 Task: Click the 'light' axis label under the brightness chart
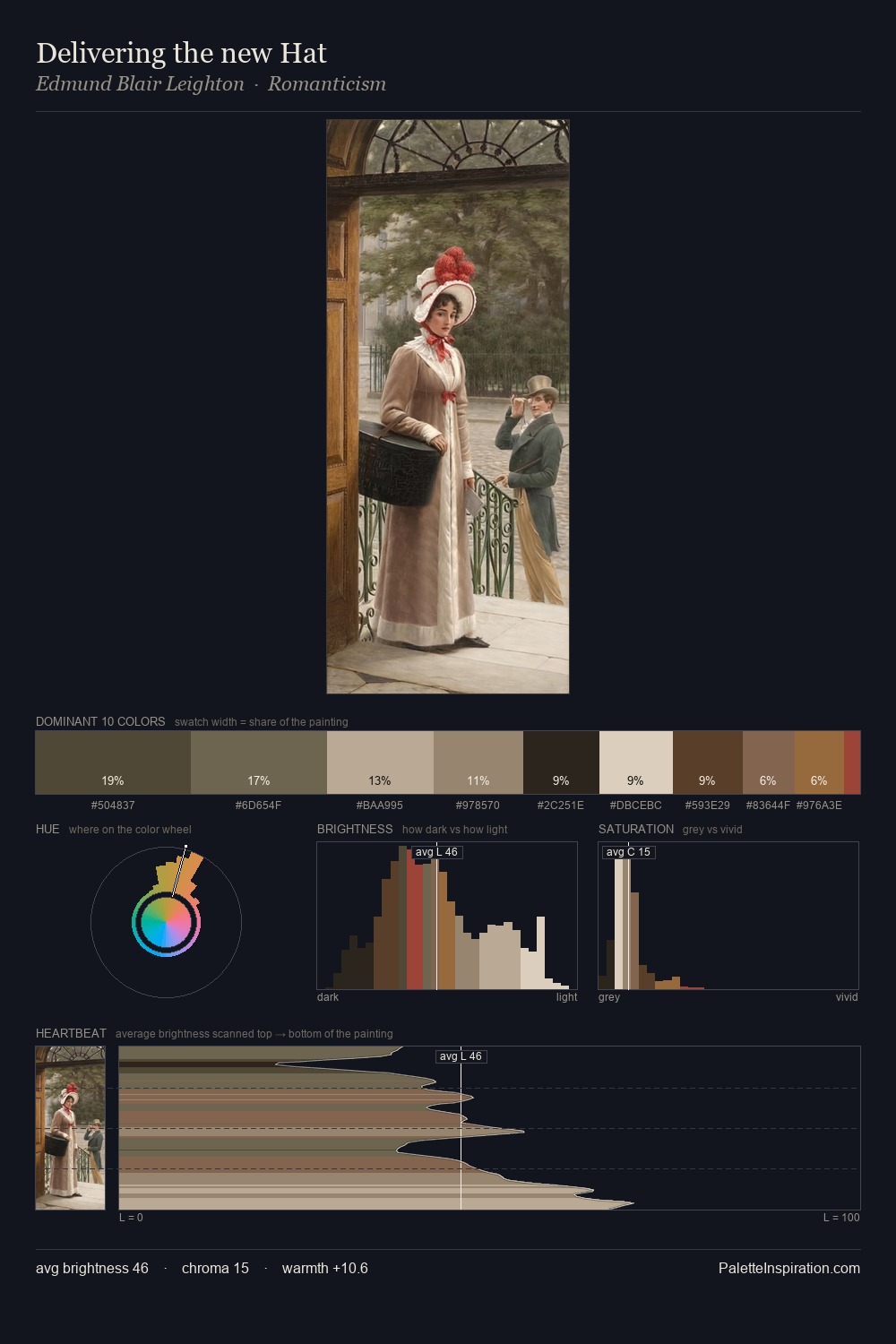(567, 997)
